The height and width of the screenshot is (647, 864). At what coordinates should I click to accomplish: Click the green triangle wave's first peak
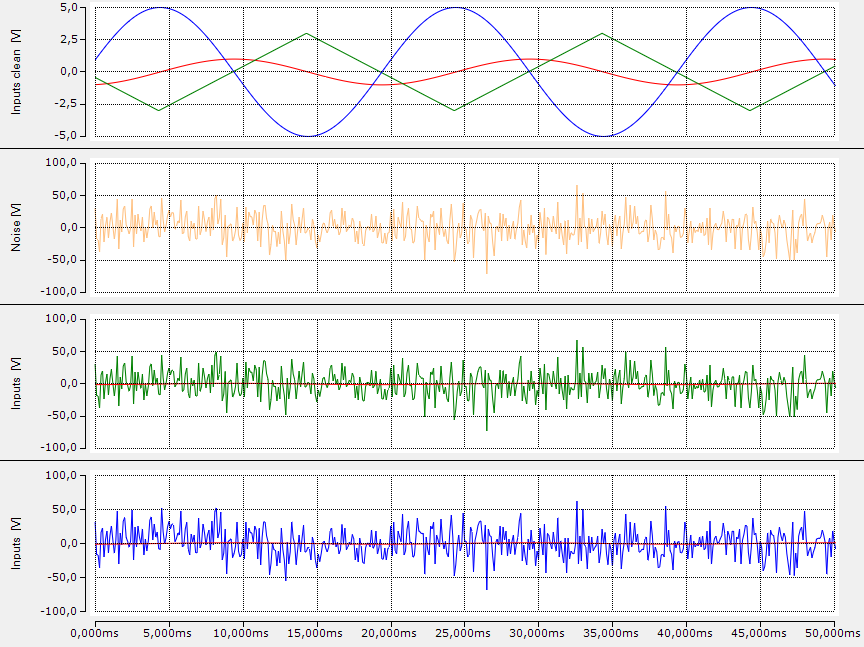point(306,34)
